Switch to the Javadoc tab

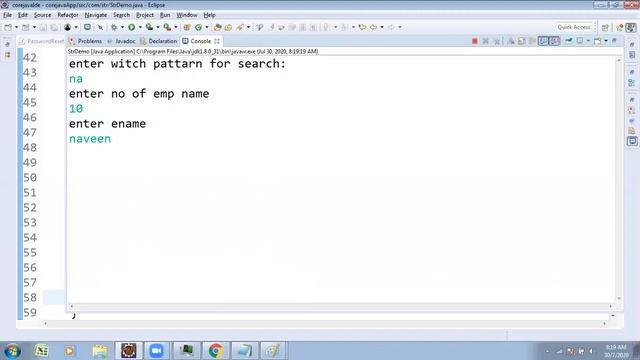[121, 41]
